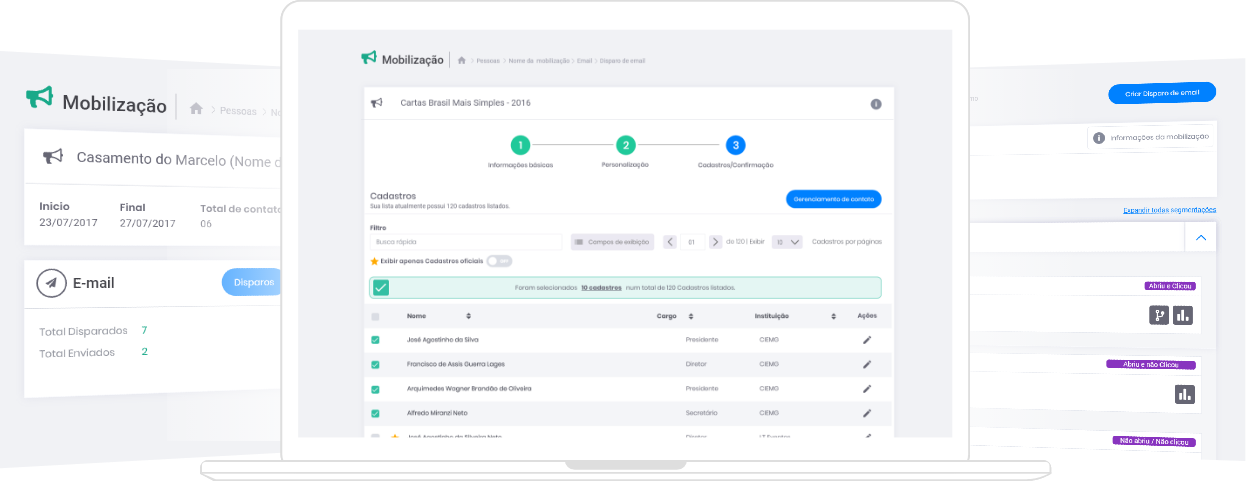1246x481 pixels.
Task: Click the Campos de exibição button
Action: pos(613,242)
